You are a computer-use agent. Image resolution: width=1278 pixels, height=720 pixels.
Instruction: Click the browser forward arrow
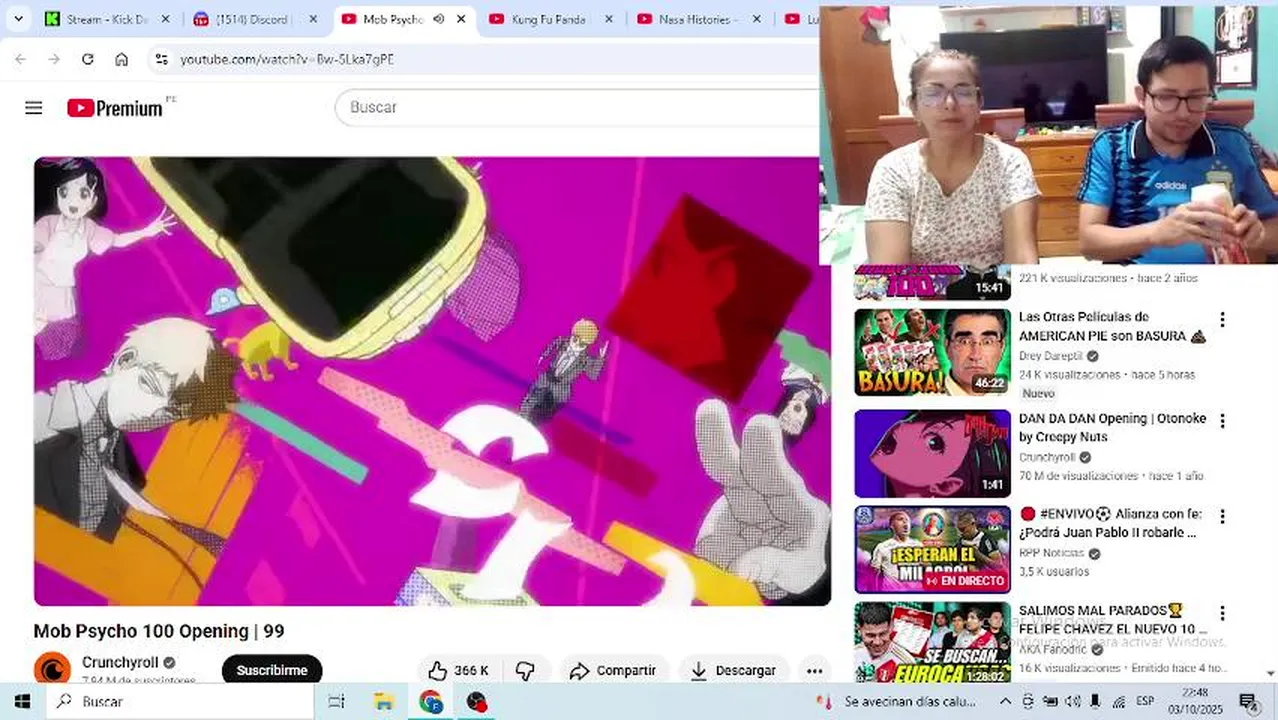54,59
